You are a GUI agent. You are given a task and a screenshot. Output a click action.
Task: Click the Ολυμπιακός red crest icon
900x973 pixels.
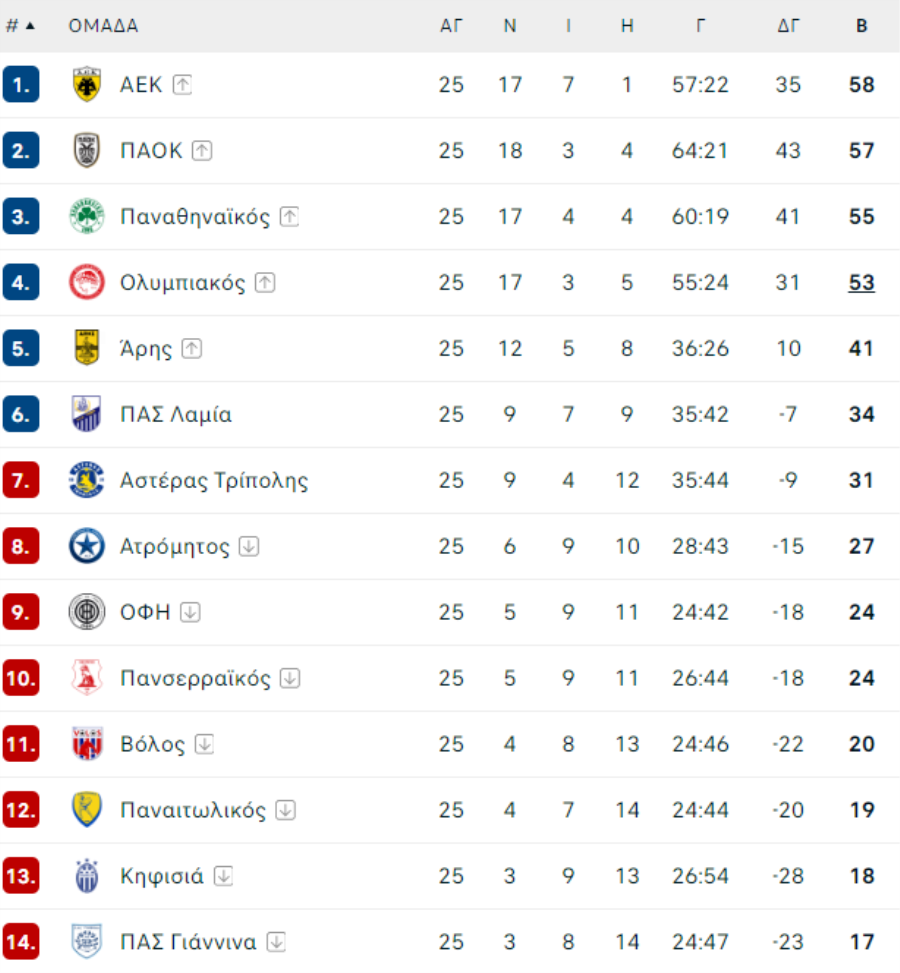(87, 283)
